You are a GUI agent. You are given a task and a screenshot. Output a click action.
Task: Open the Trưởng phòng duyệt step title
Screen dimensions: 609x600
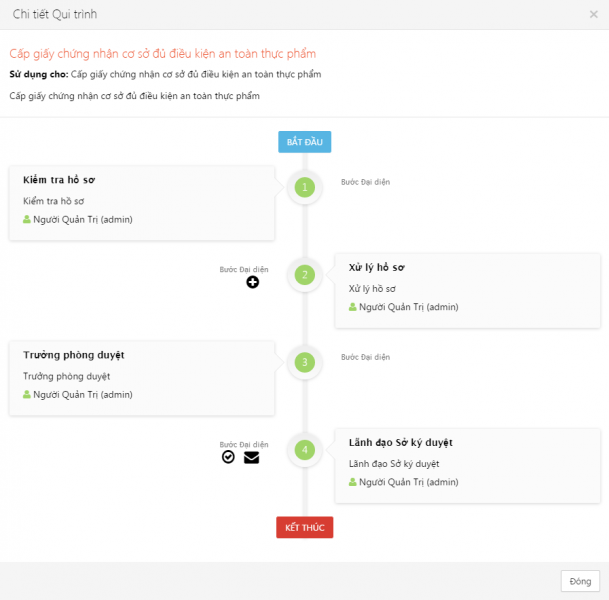click(x=74, y=355)
